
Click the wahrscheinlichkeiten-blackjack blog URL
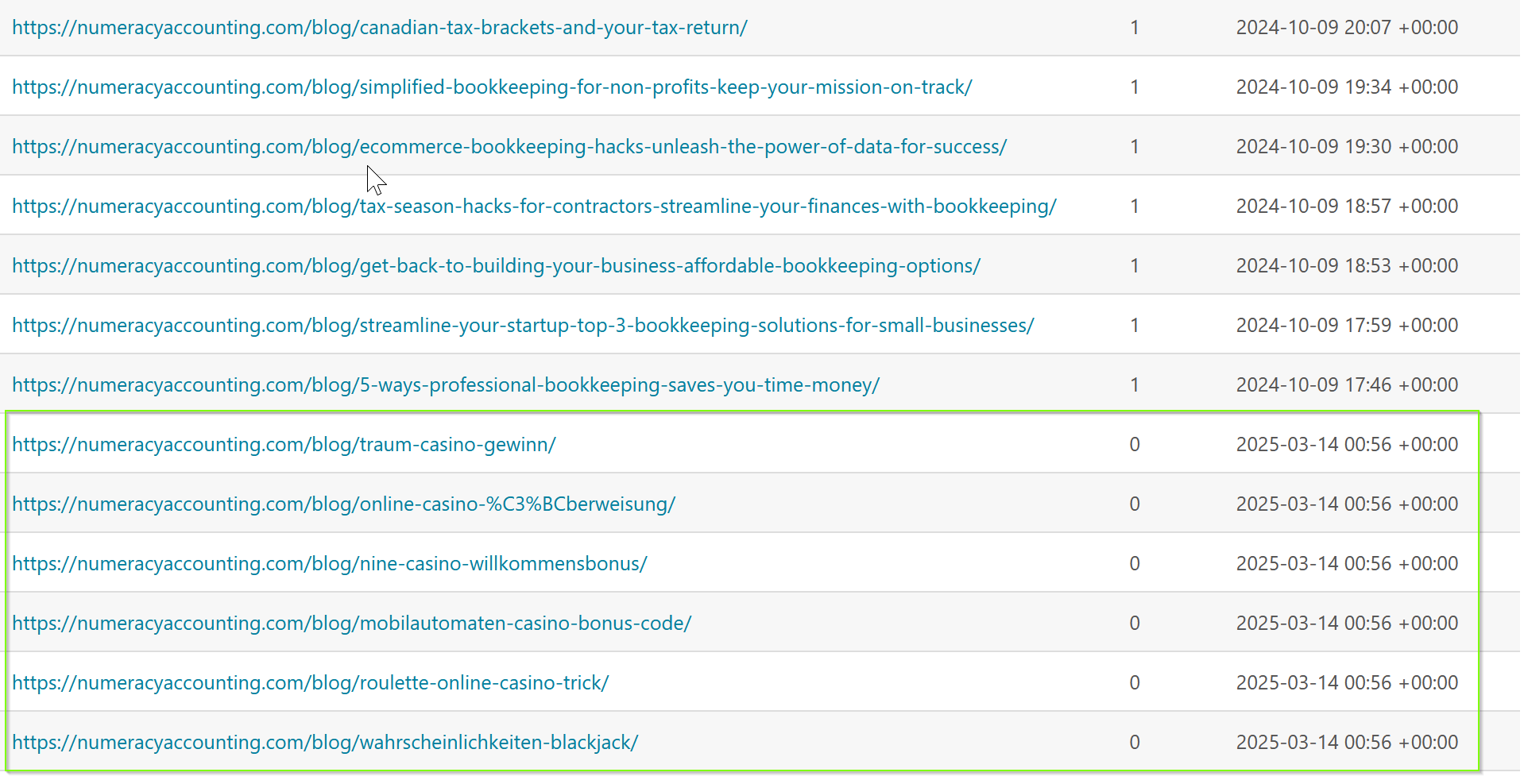coord(325,743)
